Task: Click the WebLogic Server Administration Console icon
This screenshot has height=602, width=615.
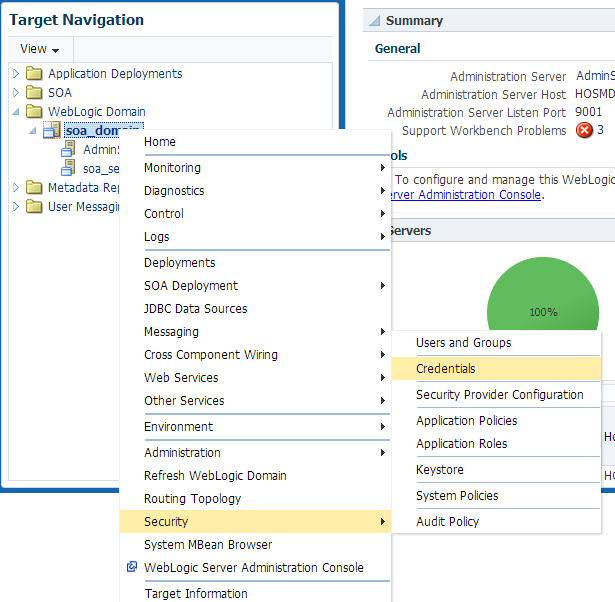Action: click(132, 567)
